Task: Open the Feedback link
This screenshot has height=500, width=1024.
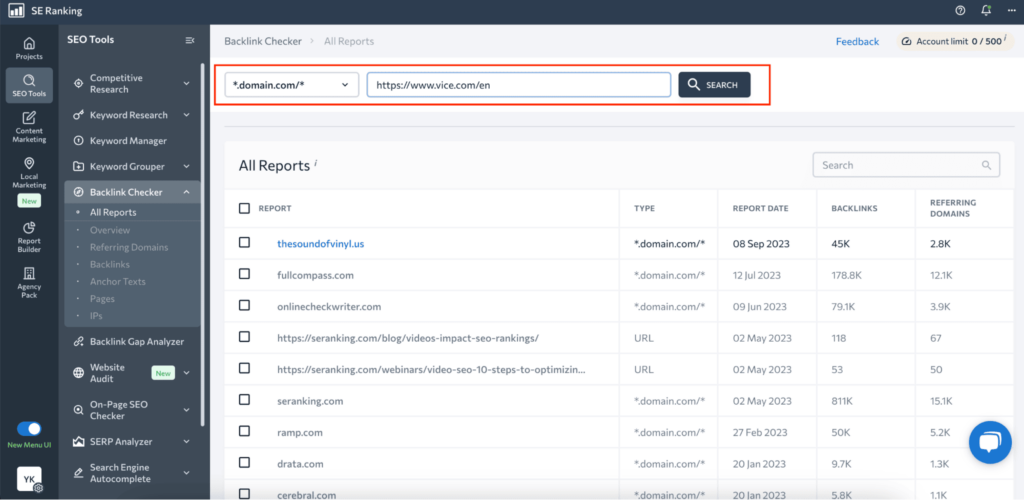Action: (x=857, y=41)
